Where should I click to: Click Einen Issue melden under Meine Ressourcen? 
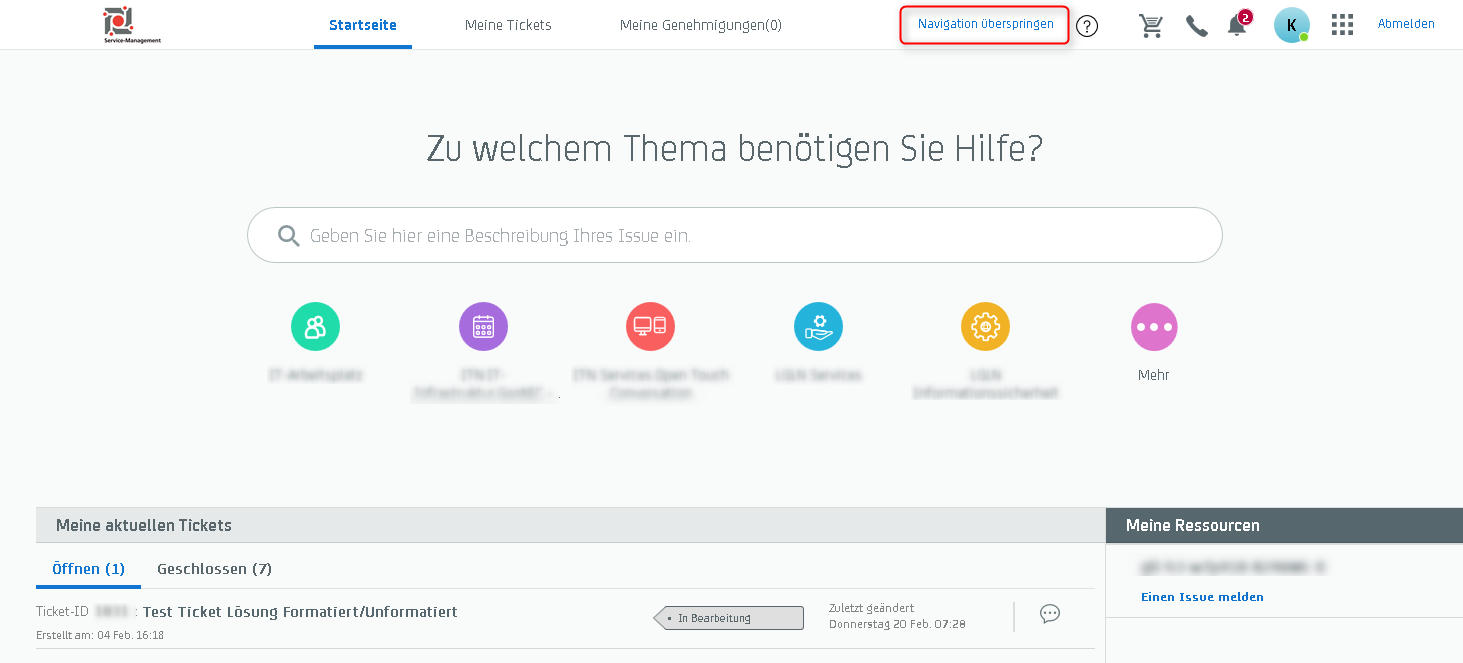pyautogui.click(x=1202, y=597)
